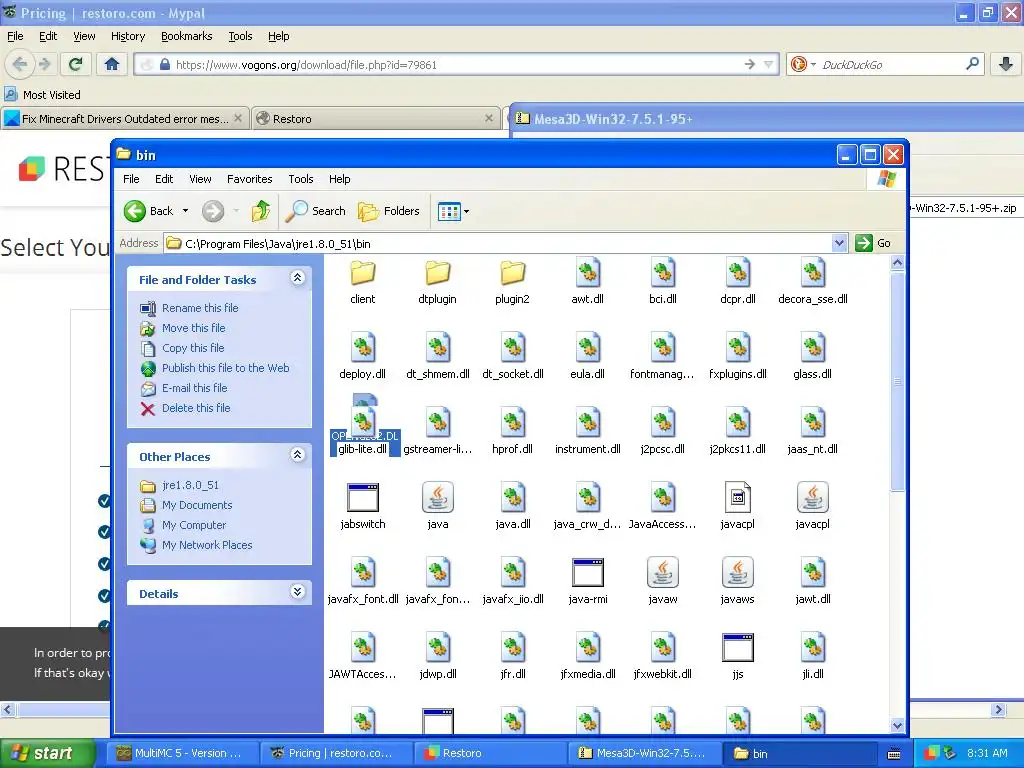Click Copy this file link

click(193, 348)
